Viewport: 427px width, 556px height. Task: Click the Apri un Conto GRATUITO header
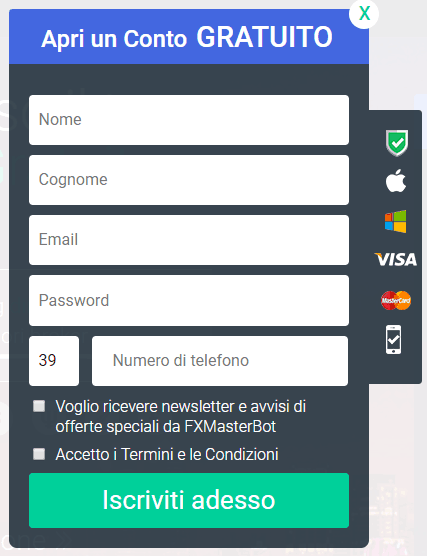(189, 37)
